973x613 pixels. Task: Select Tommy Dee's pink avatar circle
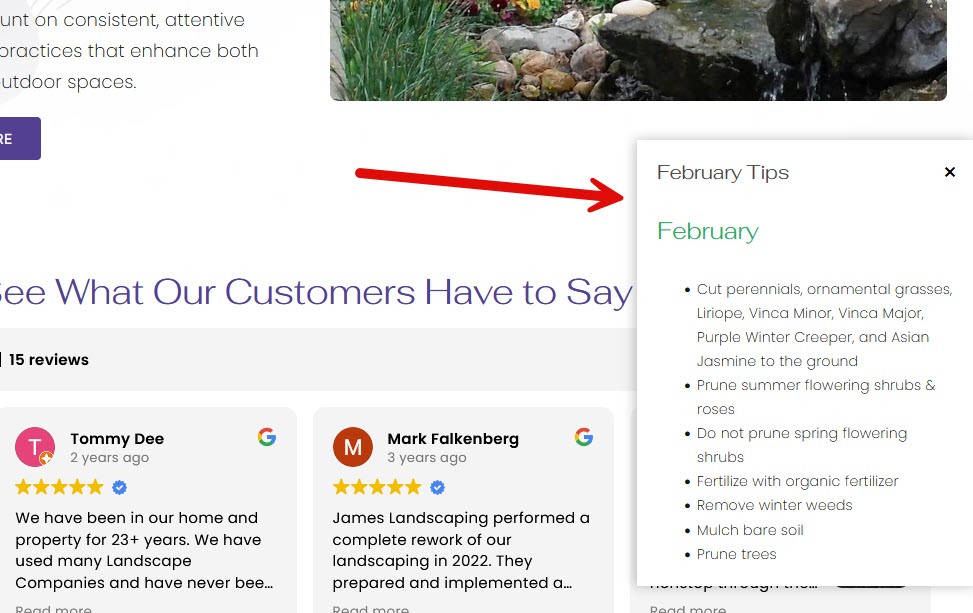(x=36, y=446)
